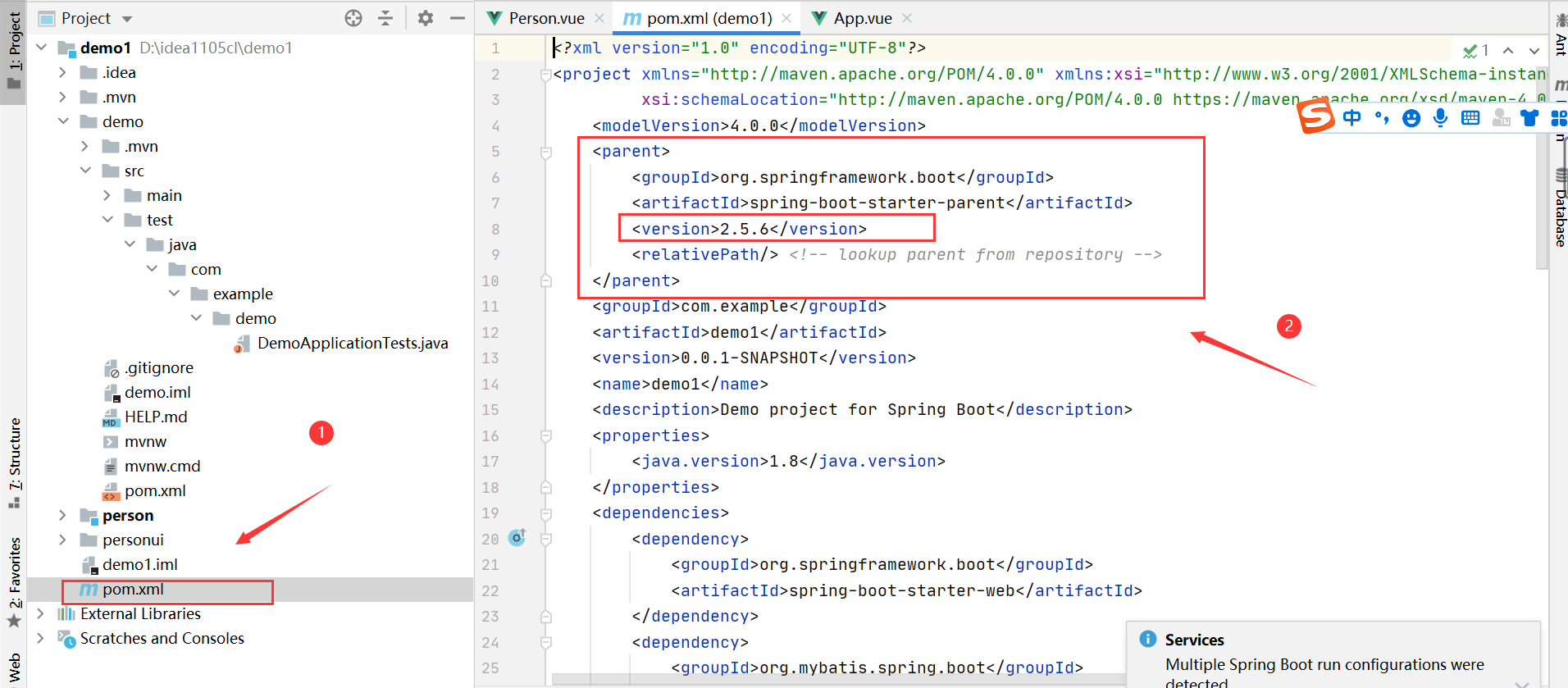Expand the person module arrow

pos(63,515)
